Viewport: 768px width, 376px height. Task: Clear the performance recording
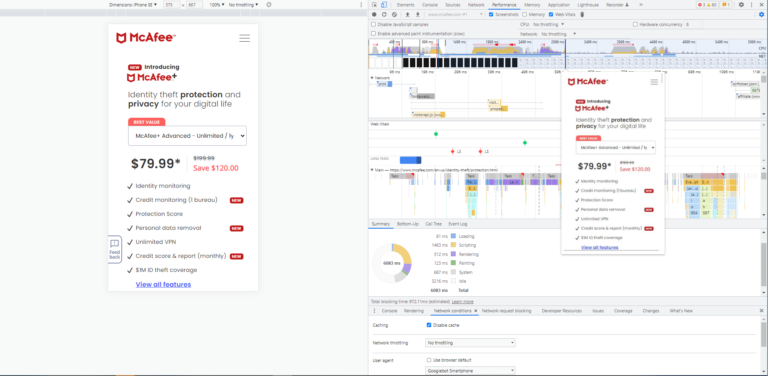[394, 14]
